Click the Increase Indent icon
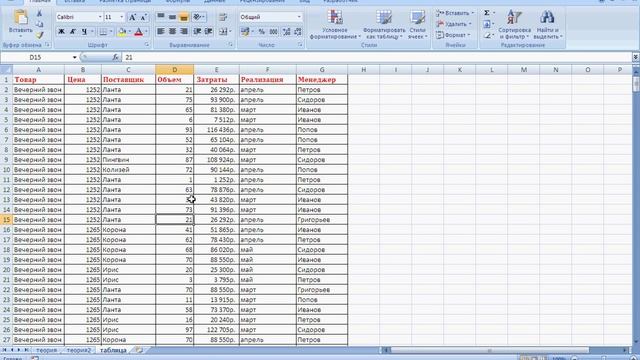This screenshot has width=640, height=360. 209,31
